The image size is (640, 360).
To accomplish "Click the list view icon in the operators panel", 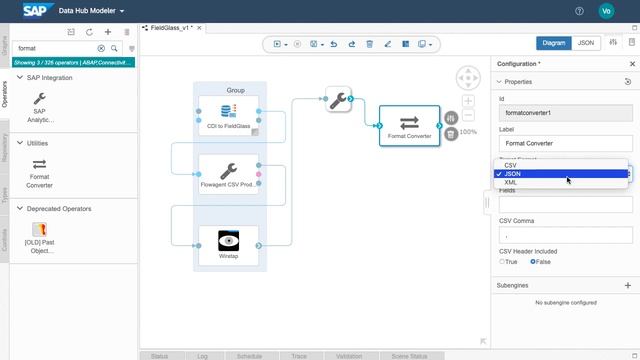I will tap(127, 32).
